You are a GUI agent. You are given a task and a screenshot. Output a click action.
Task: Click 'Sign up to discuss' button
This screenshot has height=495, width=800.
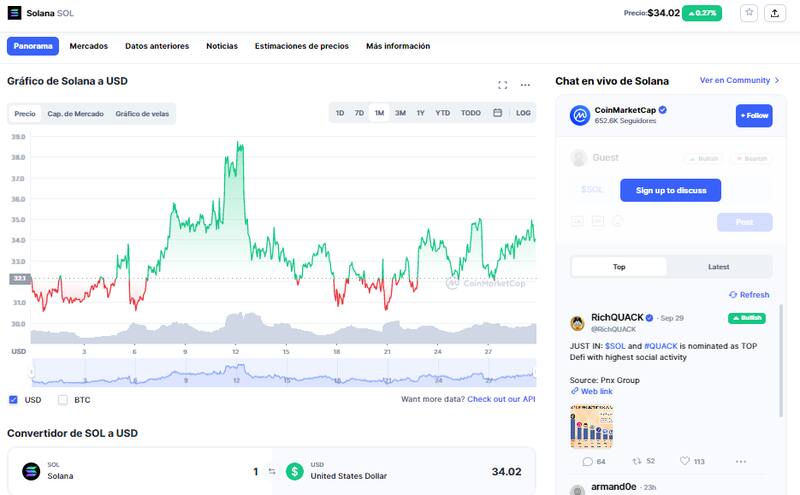[670, 190]
